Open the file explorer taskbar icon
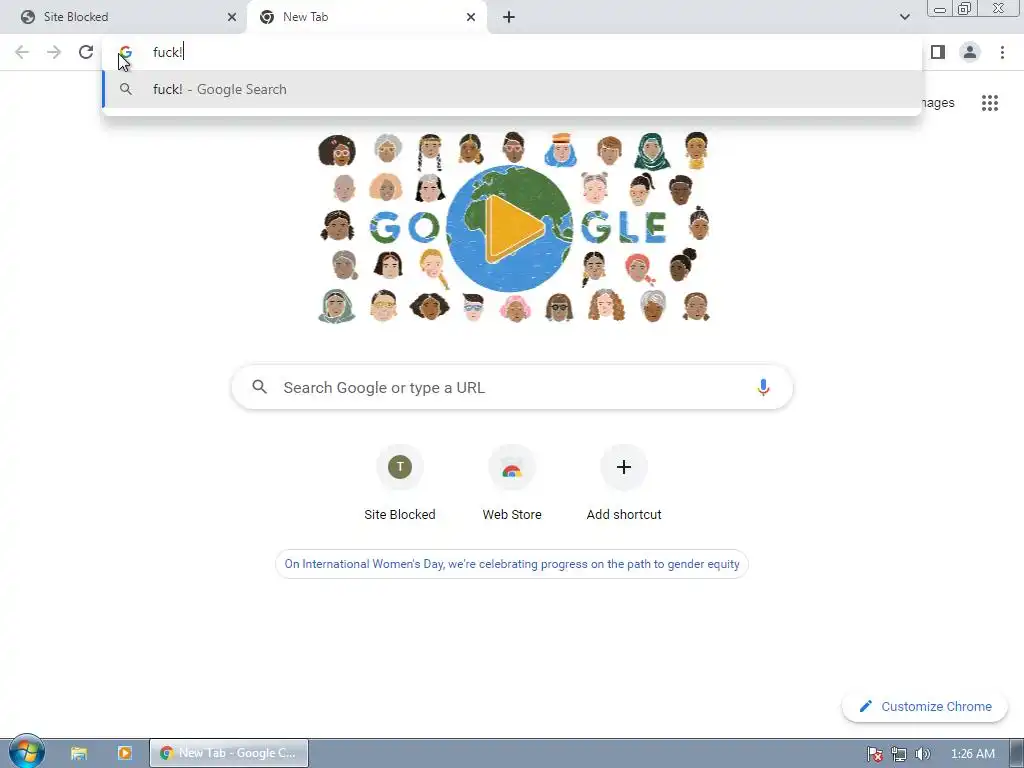 click(x=79, y=753)
